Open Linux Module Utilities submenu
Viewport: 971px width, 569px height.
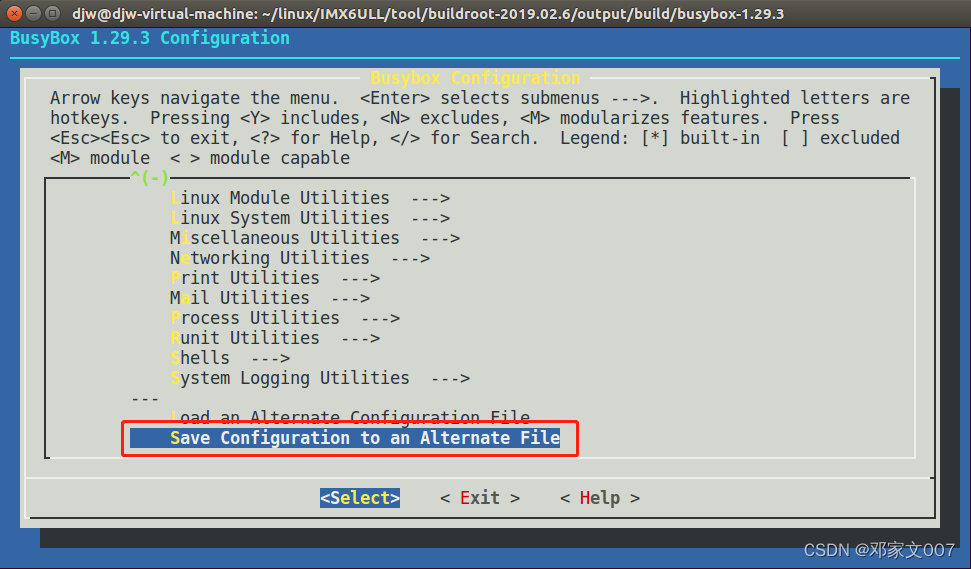point(310,198)
